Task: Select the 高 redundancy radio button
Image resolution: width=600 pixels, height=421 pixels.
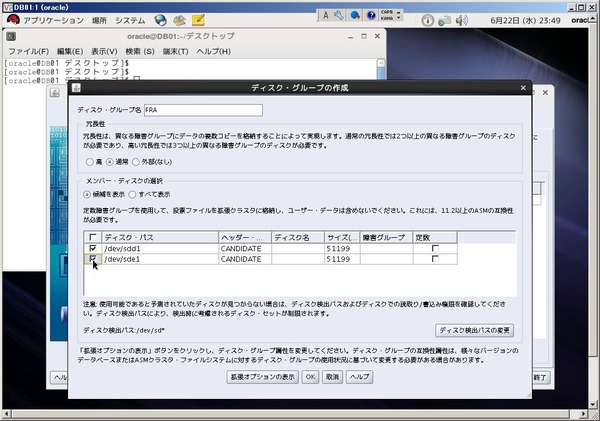Action: 90,162
